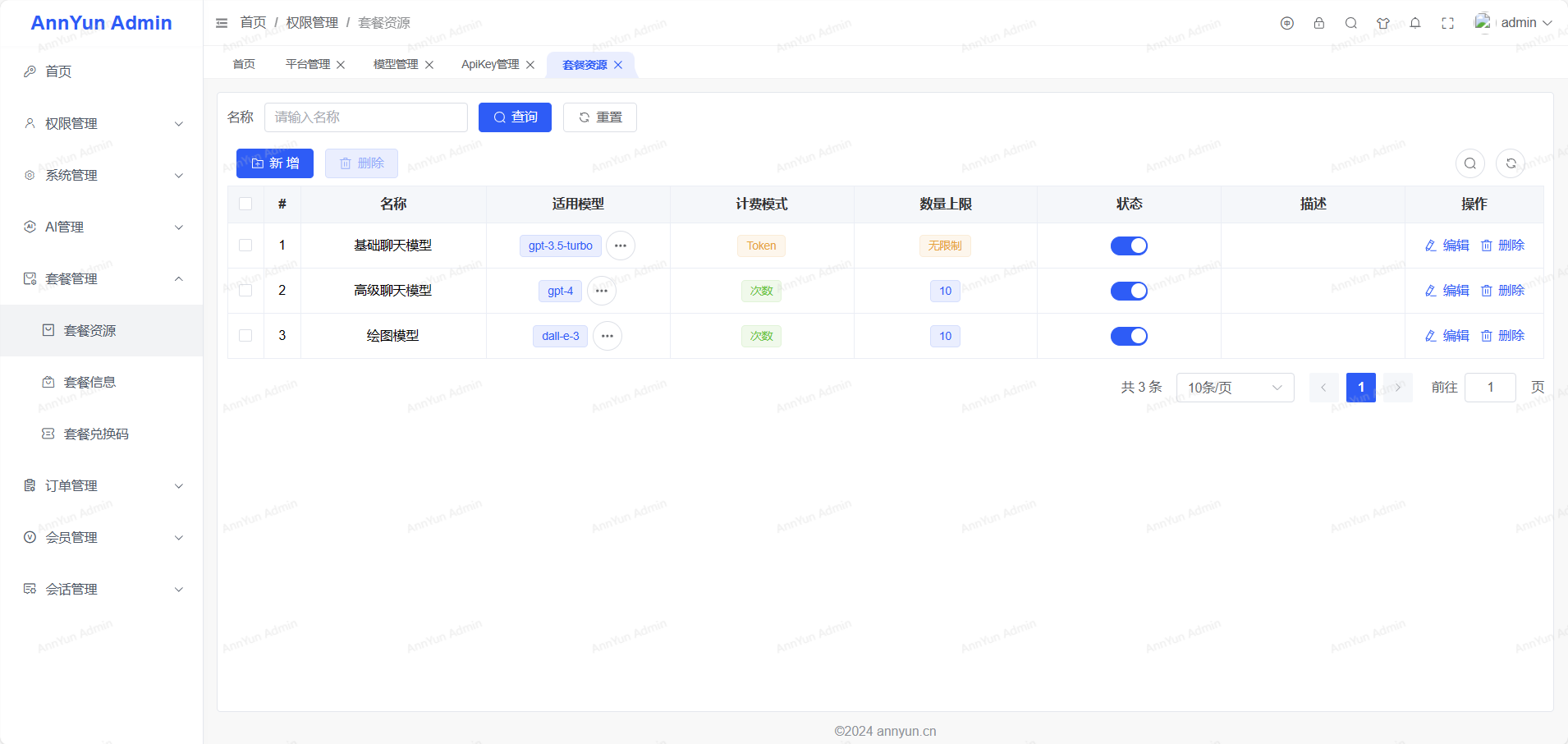The height and width of the screenshot is (744, 1568).
Task: Close the ApiKey管理 tab
Action: tap(530, 65)
